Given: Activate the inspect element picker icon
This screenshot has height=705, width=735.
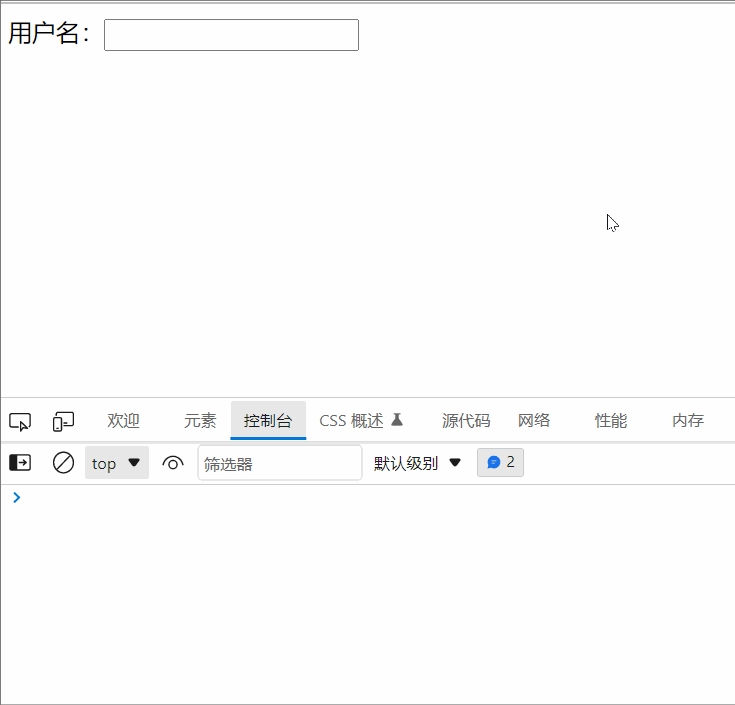Looking at the screenshot, I should (20, 421).
